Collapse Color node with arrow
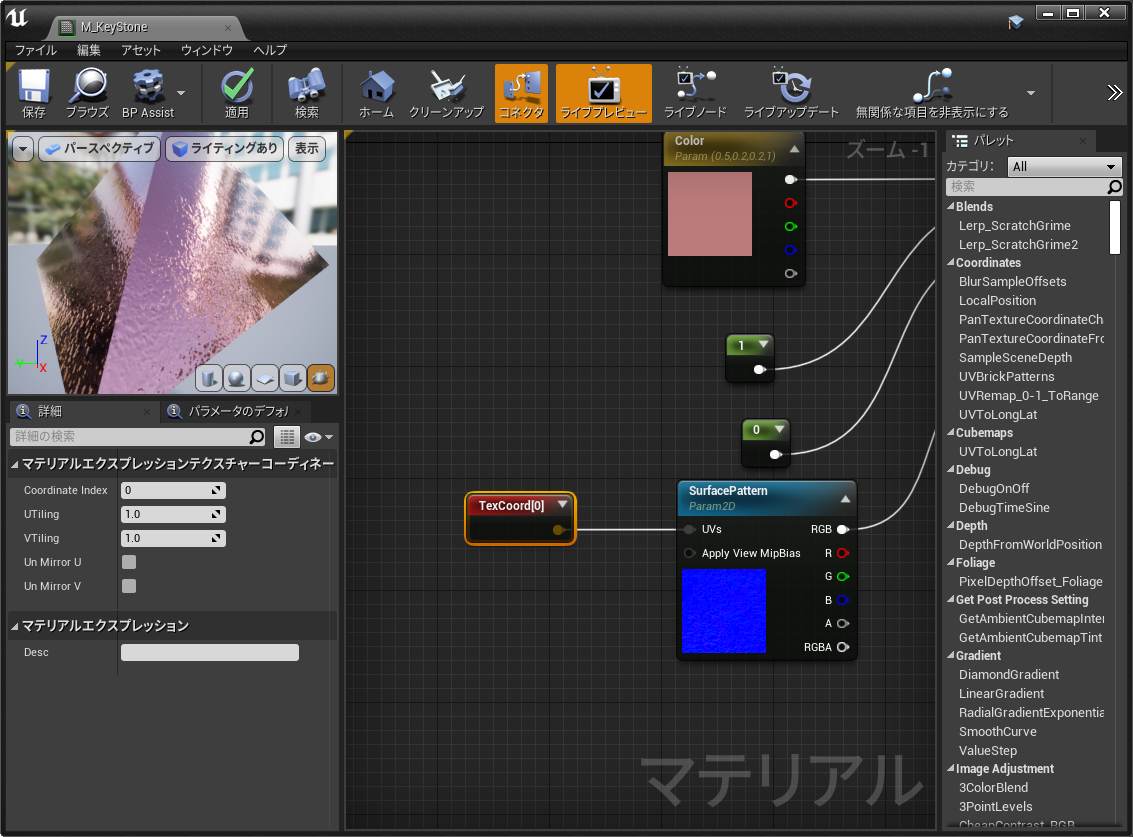Viewport: 1133px width, 837px height. click(x=794, y=149)
